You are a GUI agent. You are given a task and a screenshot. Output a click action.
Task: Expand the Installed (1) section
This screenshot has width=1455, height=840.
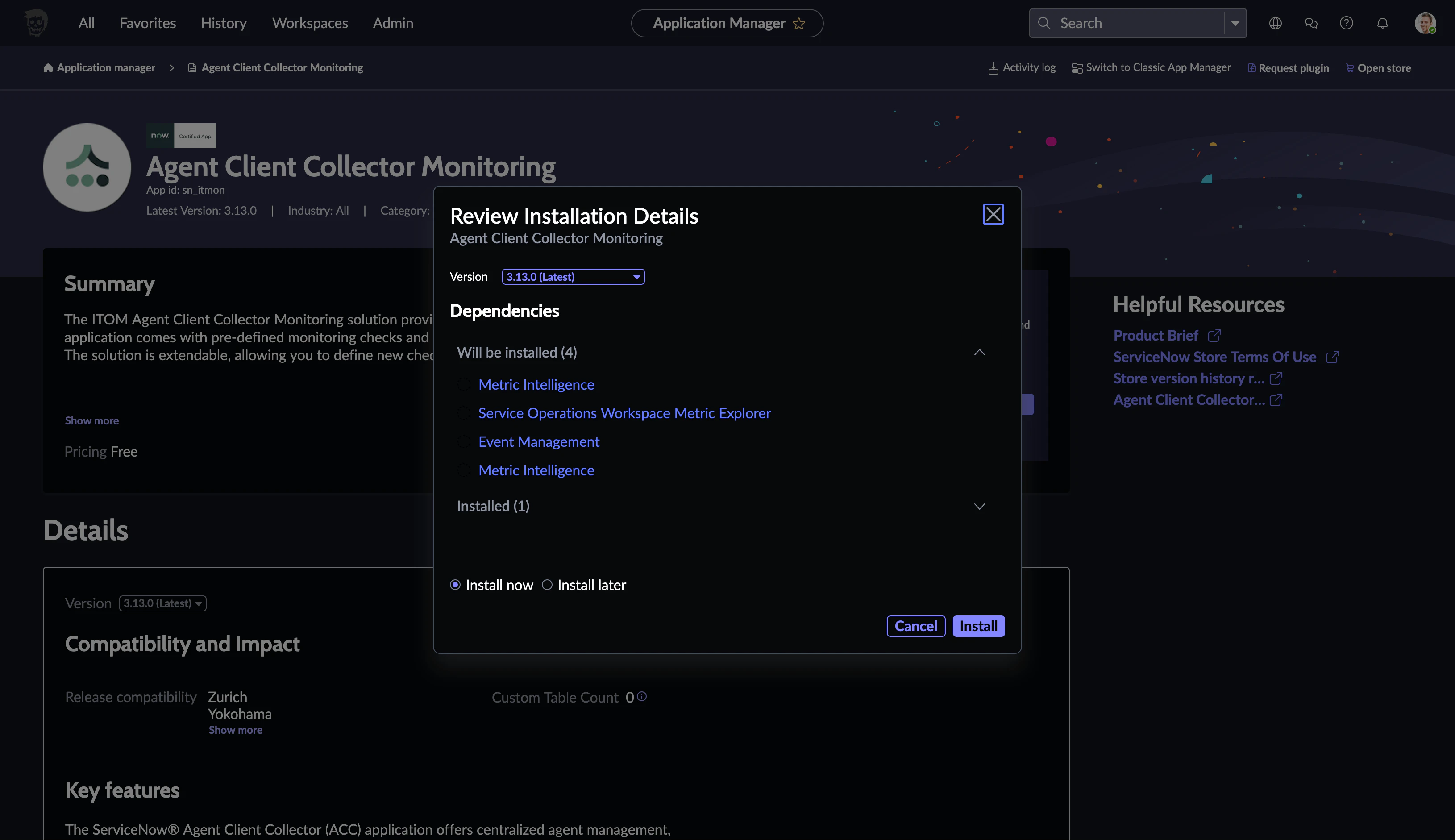coord(979,507)
